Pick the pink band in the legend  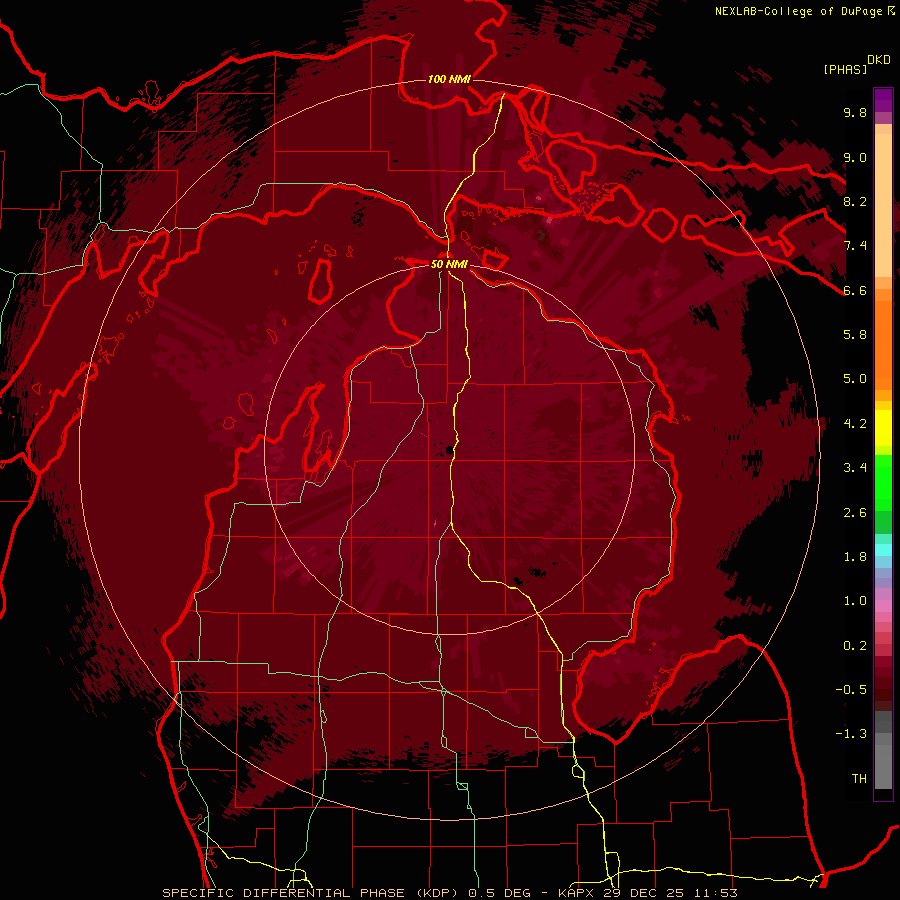point(883,606)
